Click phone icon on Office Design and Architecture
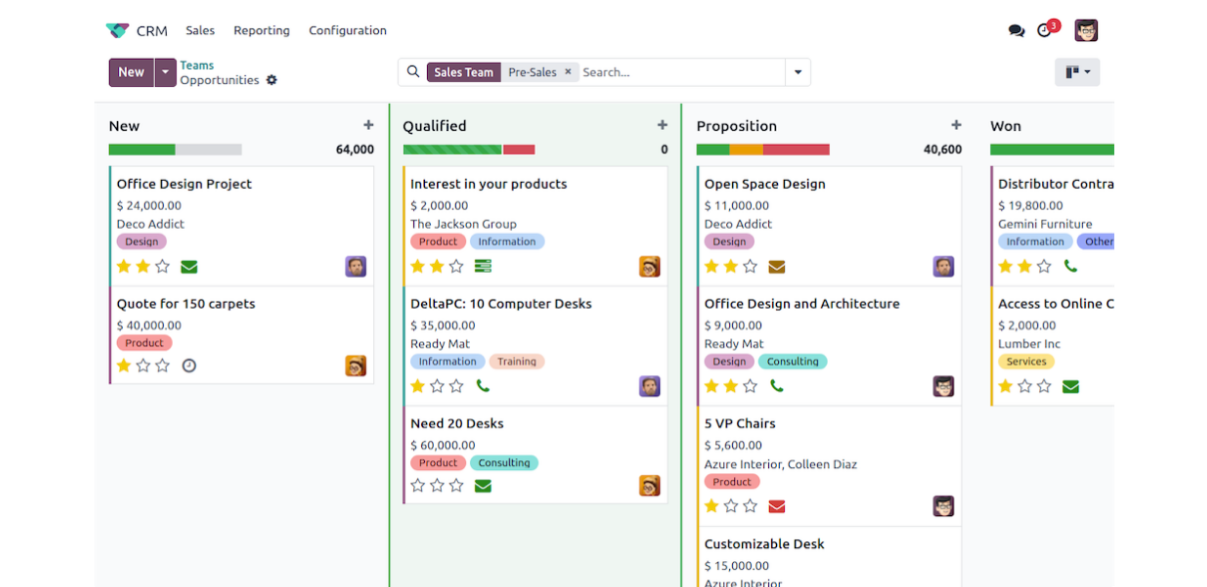 tap(777, 386)
